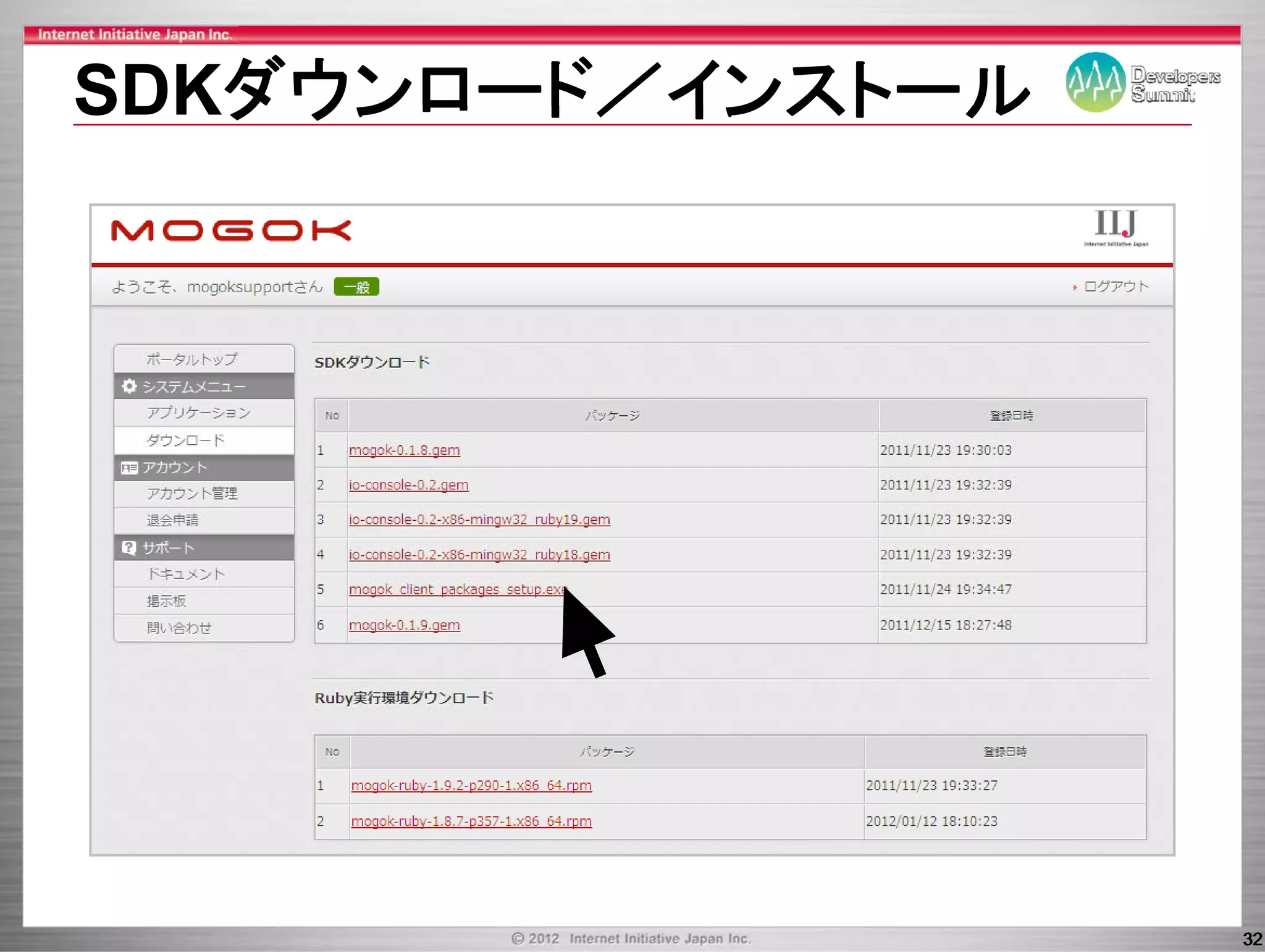Image resolution: width=1265 pixels, height=952 pixels.
Task: Log out via ログアウト link
Action: tap(1116, 286)
